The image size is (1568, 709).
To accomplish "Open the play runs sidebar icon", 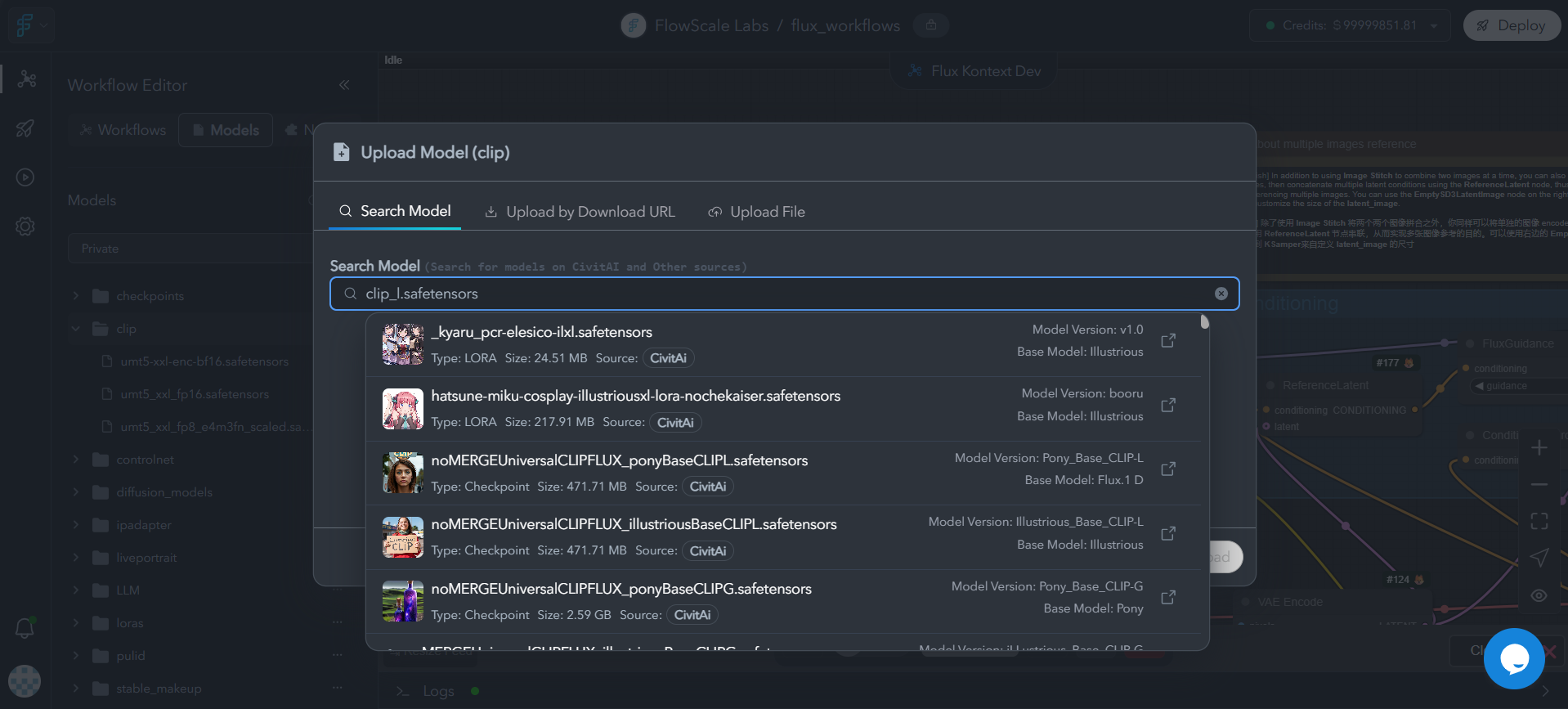I will pyautogui.click(x=25, y=177).
